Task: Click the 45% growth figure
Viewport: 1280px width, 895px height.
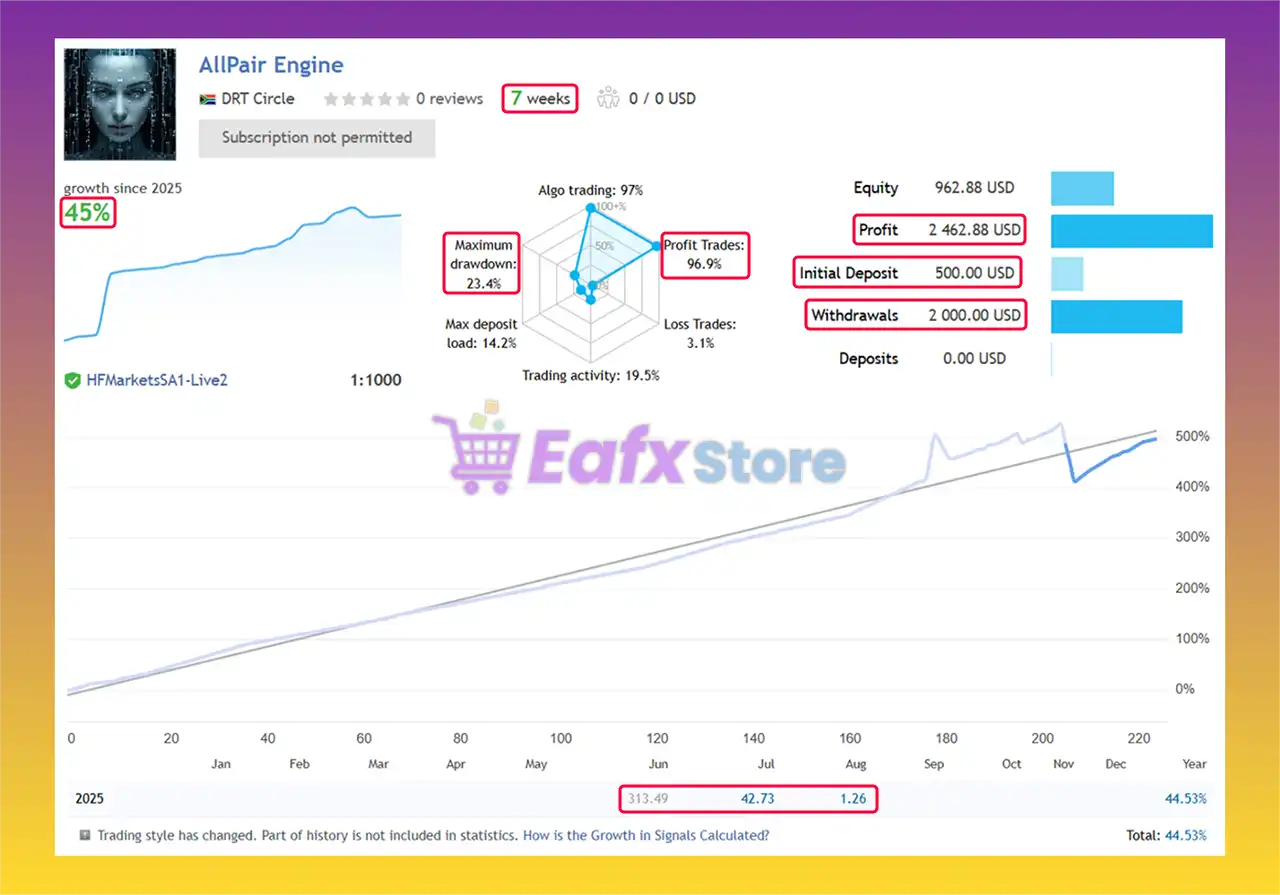Action: (x=88, y=212)
